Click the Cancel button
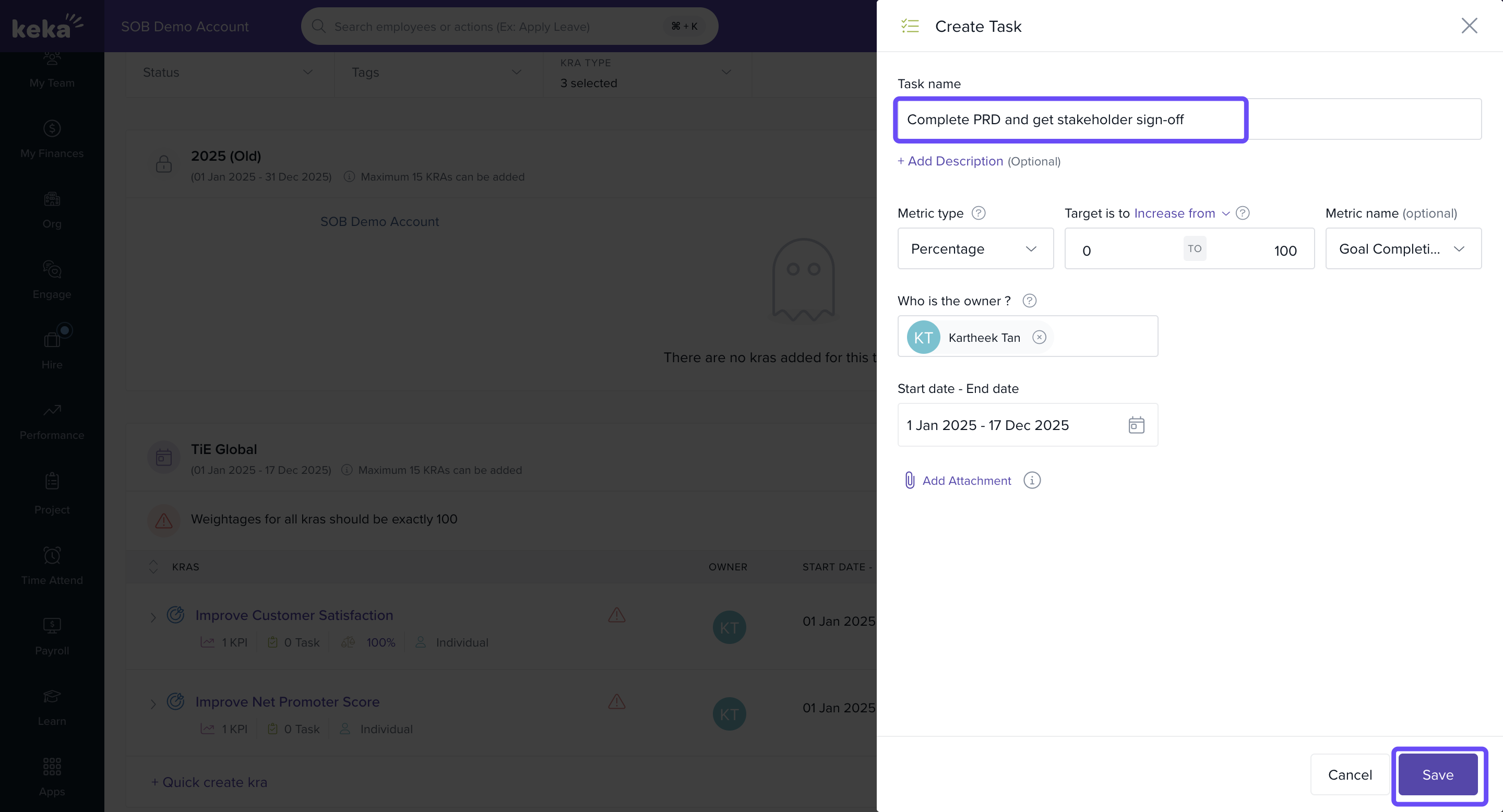The image size is (1503, 812). click(x=1350, y=774)
